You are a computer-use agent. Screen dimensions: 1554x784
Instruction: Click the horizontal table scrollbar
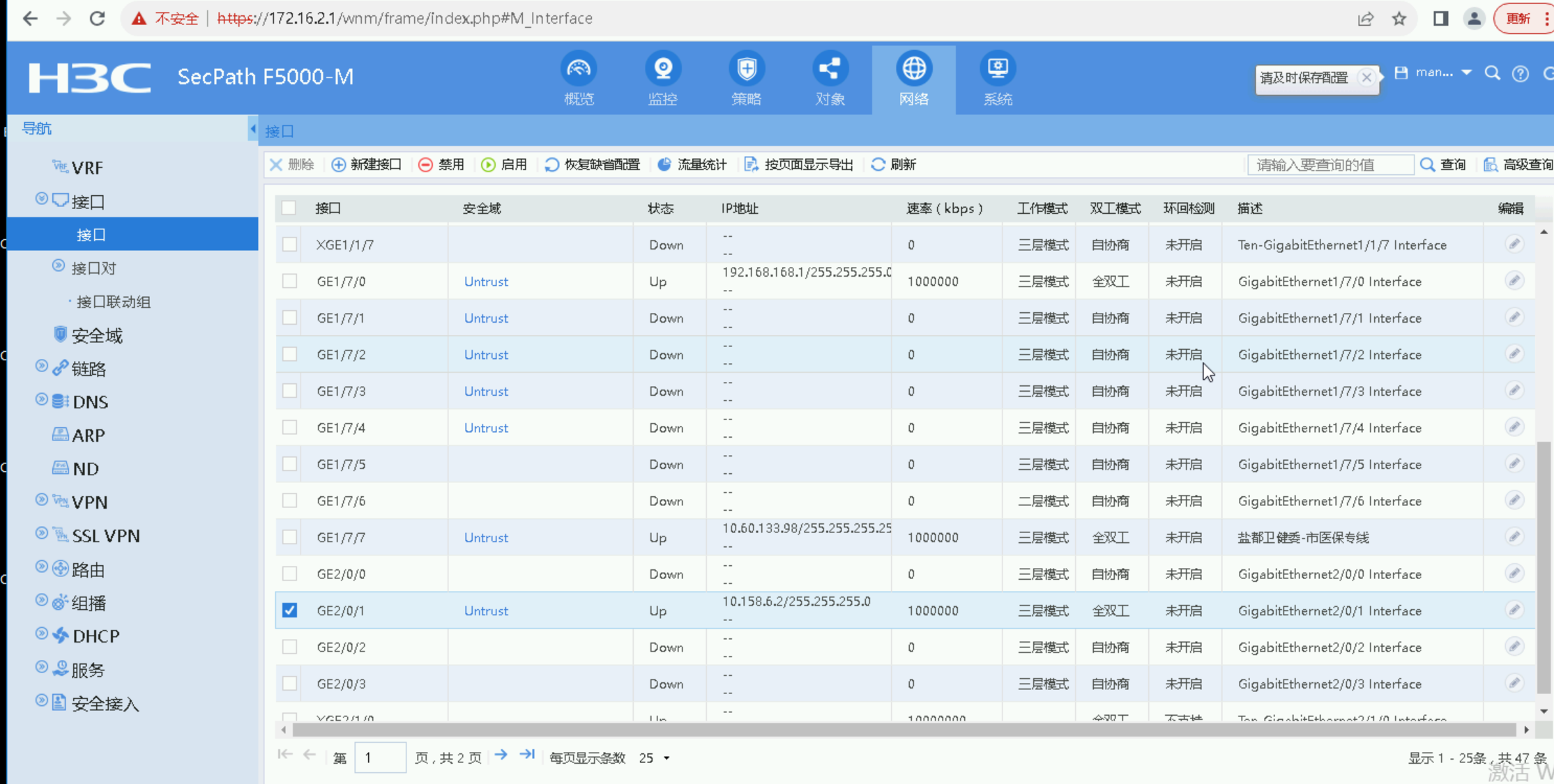[x=904, y=730]
